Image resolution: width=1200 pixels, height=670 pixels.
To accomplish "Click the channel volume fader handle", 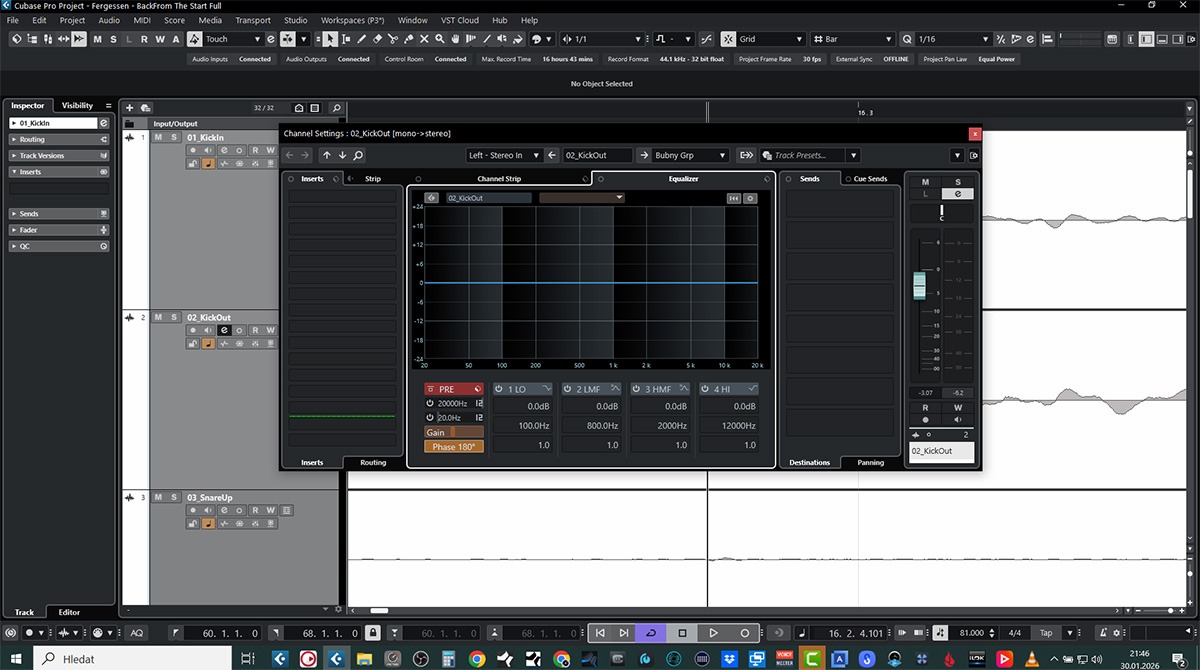I will click(920, 284).
